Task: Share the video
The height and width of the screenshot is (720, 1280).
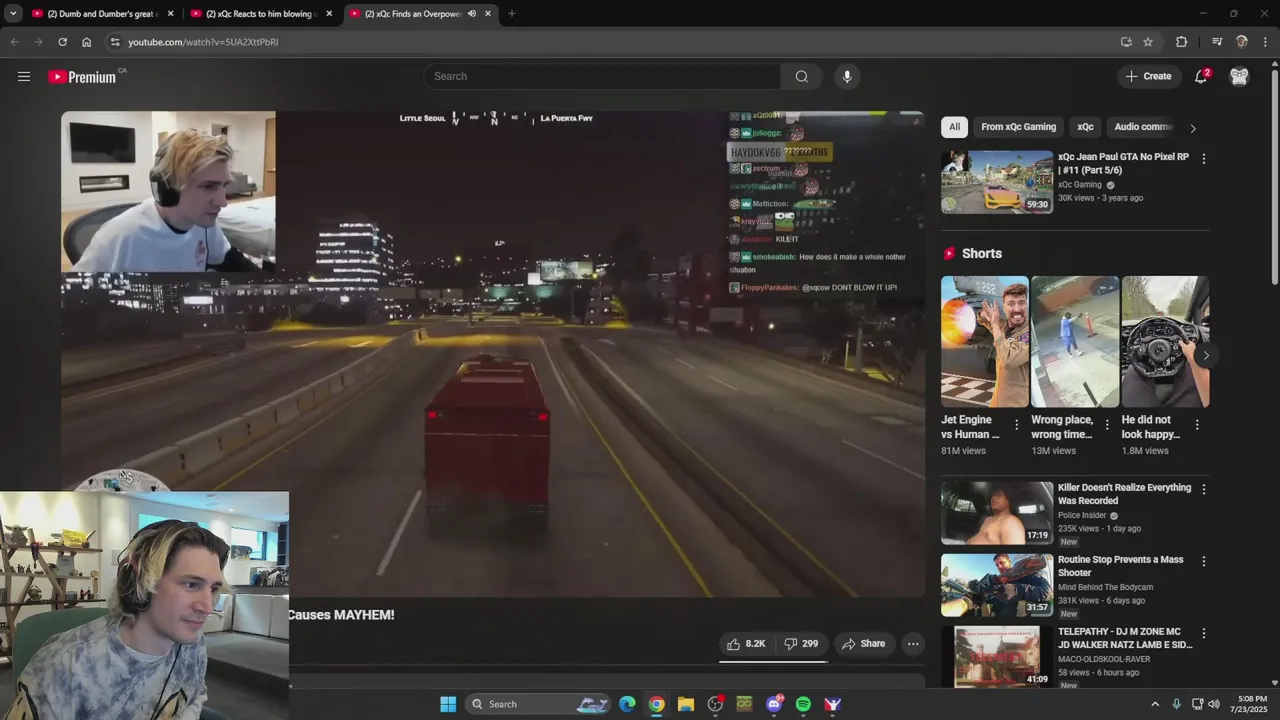Action: (864, 644)
